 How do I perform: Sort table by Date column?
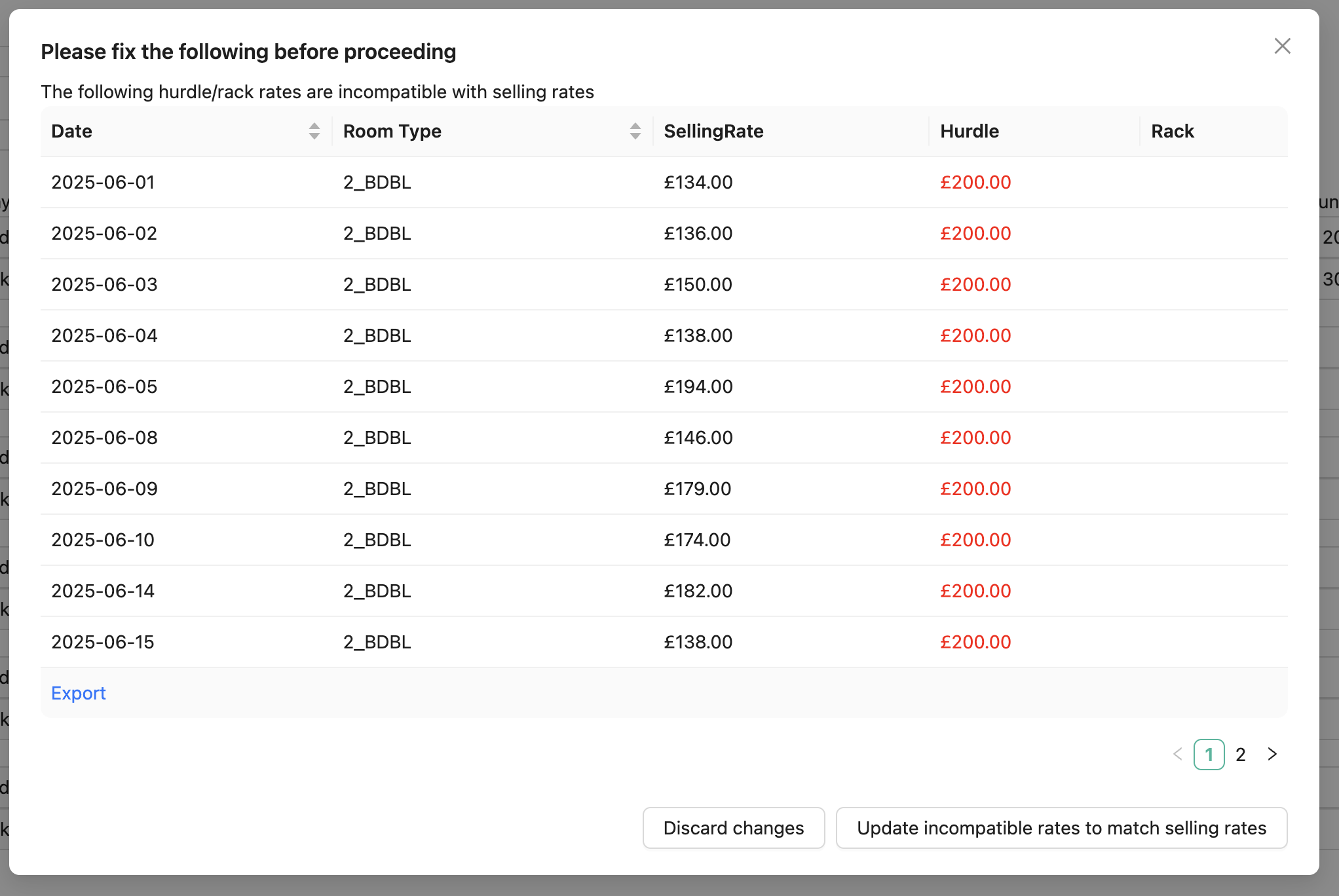click(314, 131)
